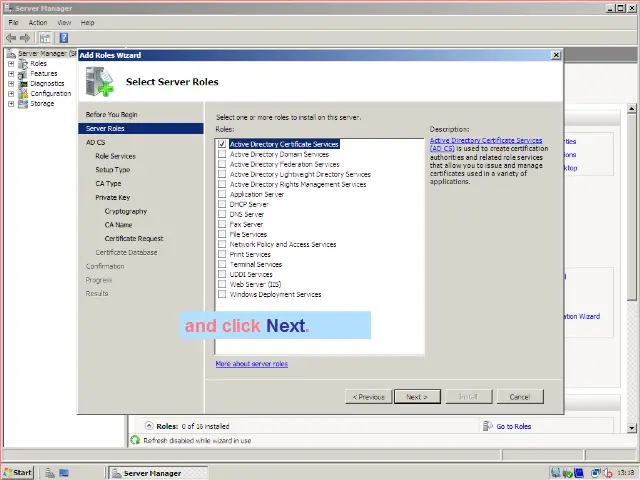Click the Server Manager quick launch icon
The width and height of the screenshot is (640, 480).
click(x=50, y=473)
